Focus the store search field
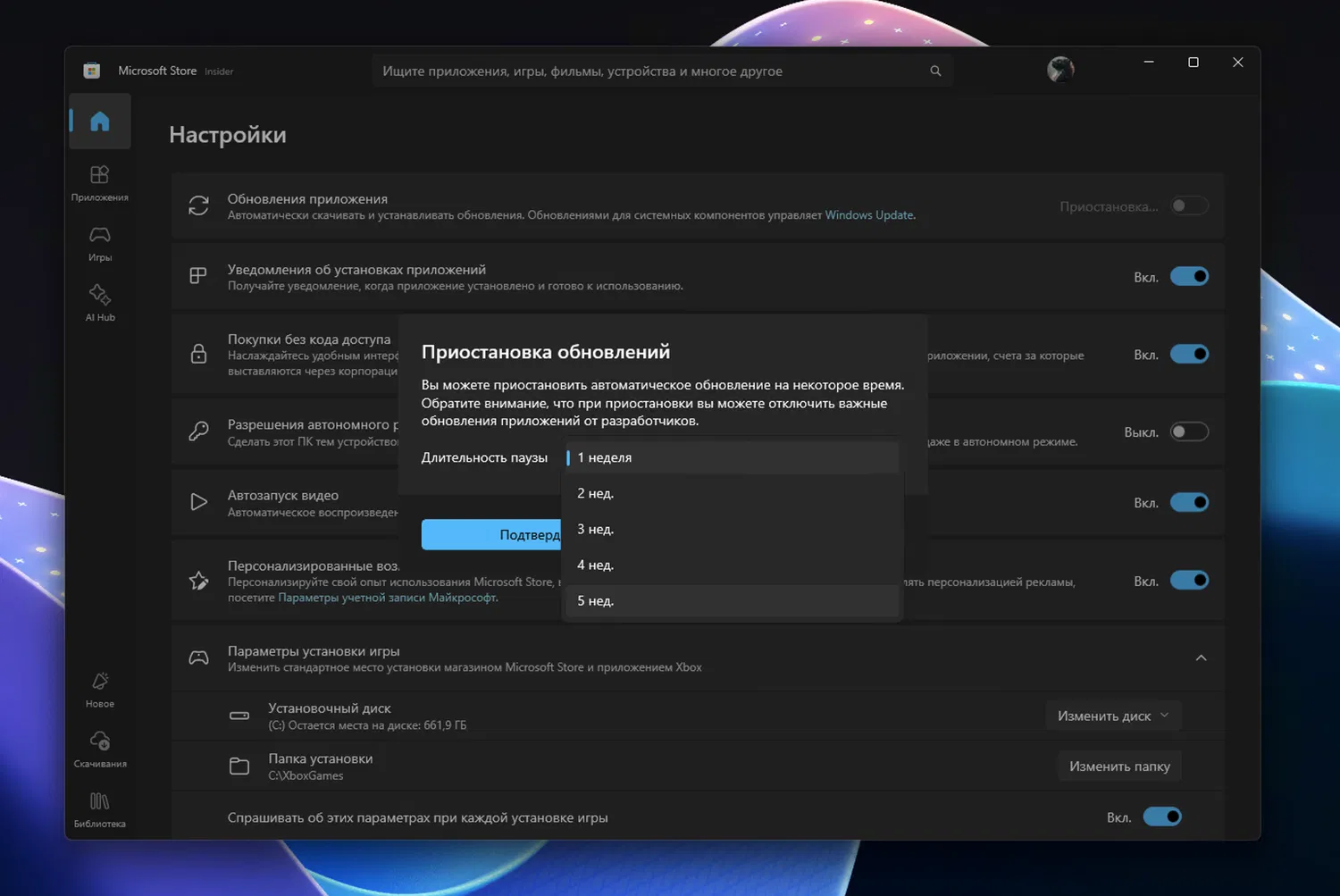 coord(662,71)
